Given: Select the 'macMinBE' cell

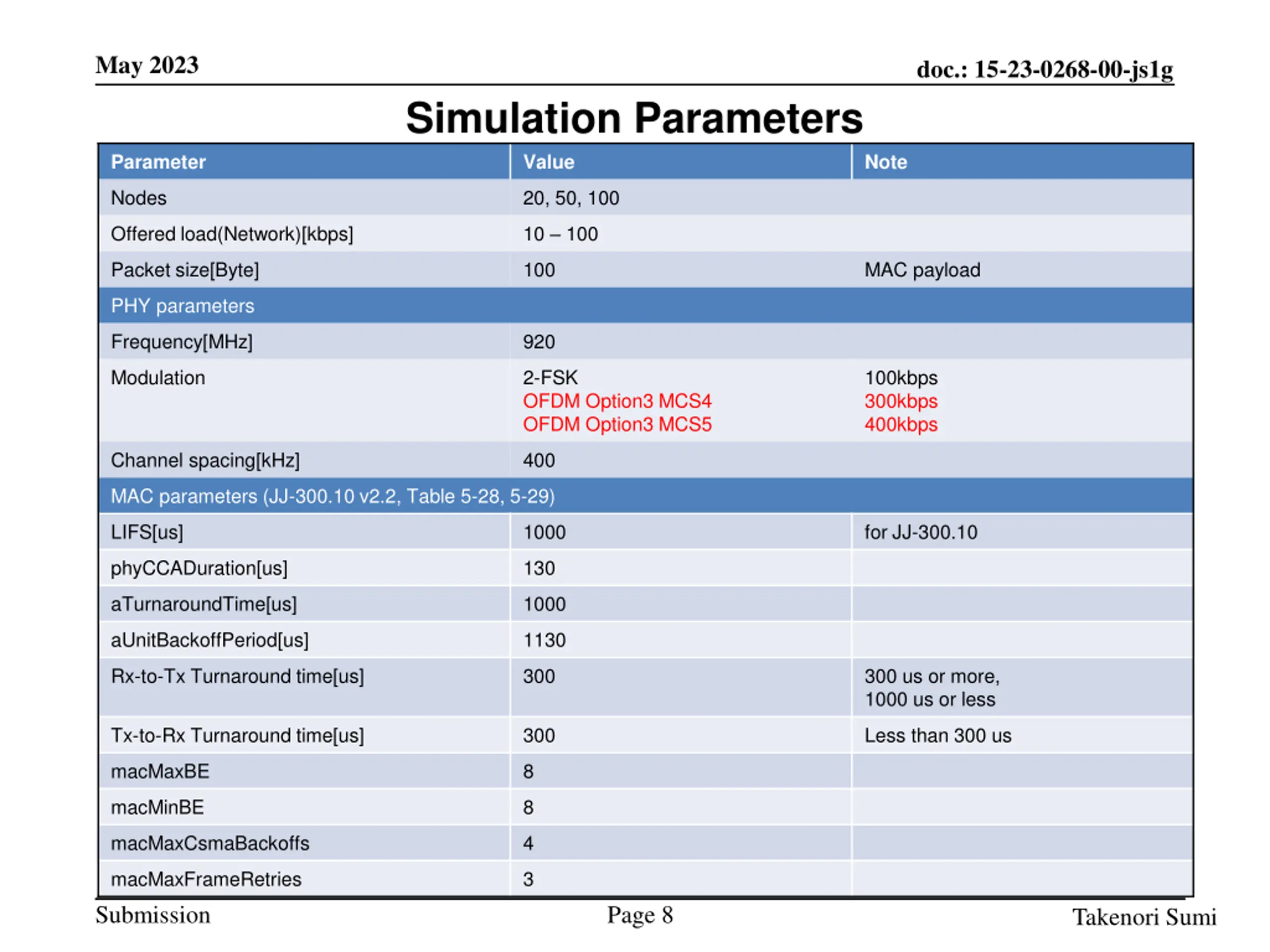Looking at the screenshot, I should [304, 807].
